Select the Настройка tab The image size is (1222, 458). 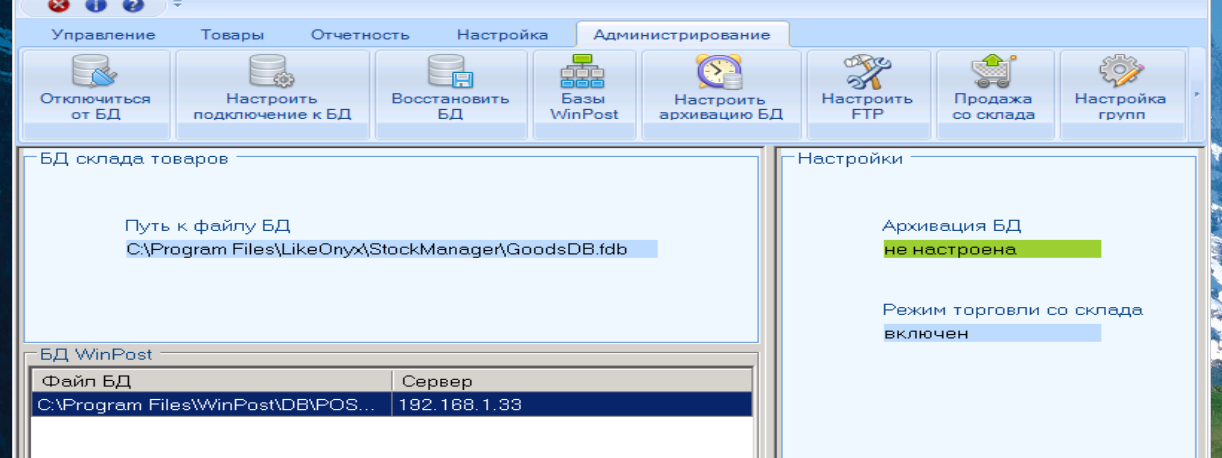(x=502, y=35)
